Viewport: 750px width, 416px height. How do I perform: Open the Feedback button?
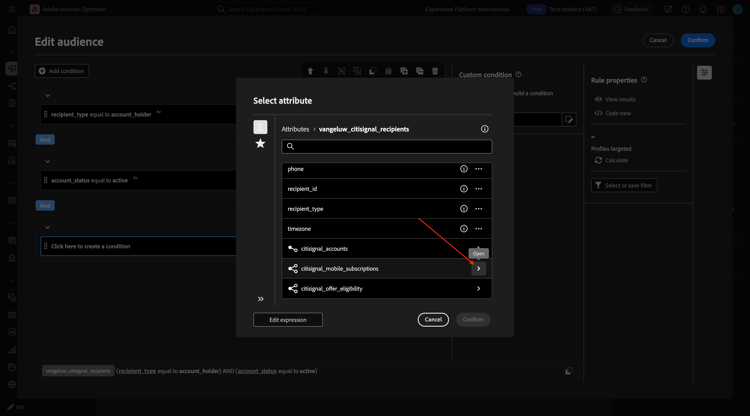tap(631, 9)
